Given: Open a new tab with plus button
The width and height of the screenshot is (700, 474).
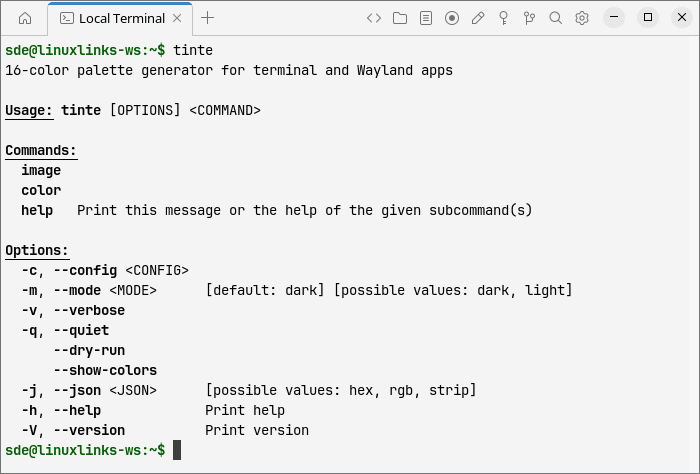Looking at the screenshot, I should [208, 18].
